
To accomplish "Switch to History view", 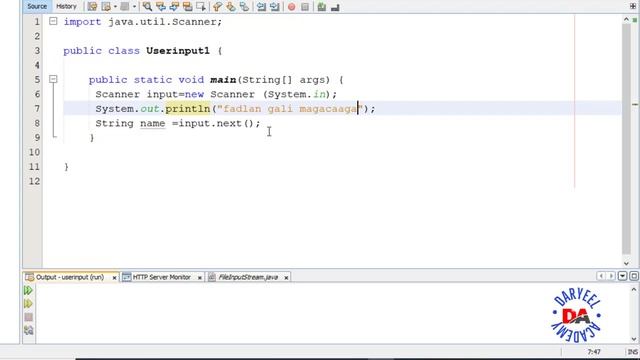I will tap(66, 7).
